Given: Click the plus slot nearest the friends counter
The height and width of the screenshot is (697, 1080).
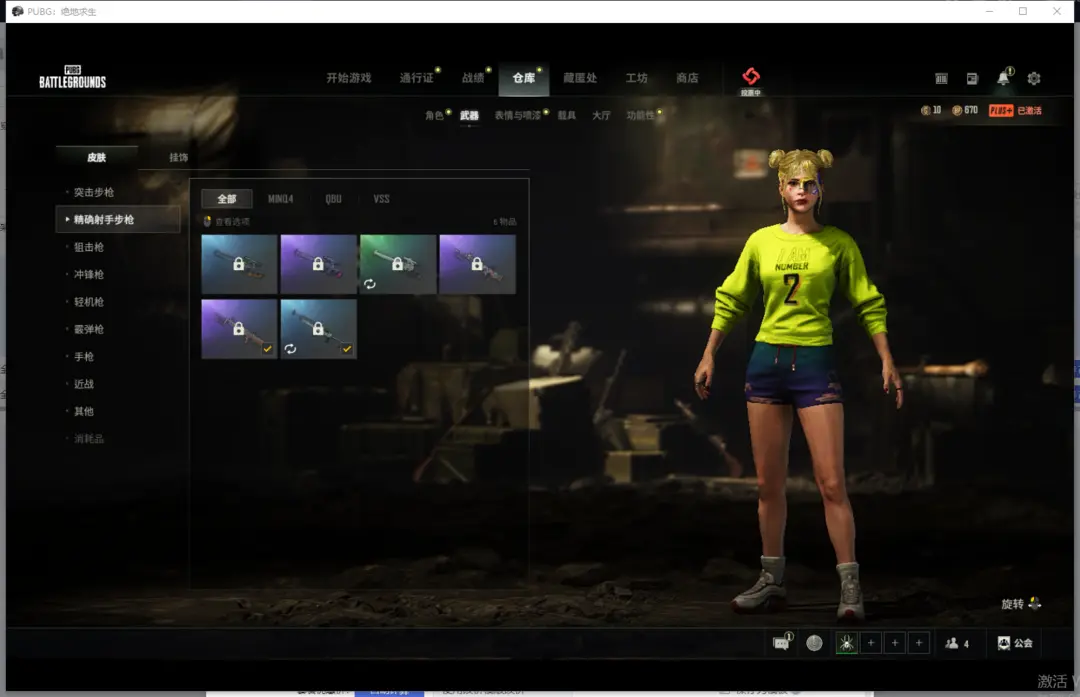Looking at the screenshot, I should 919,643.
